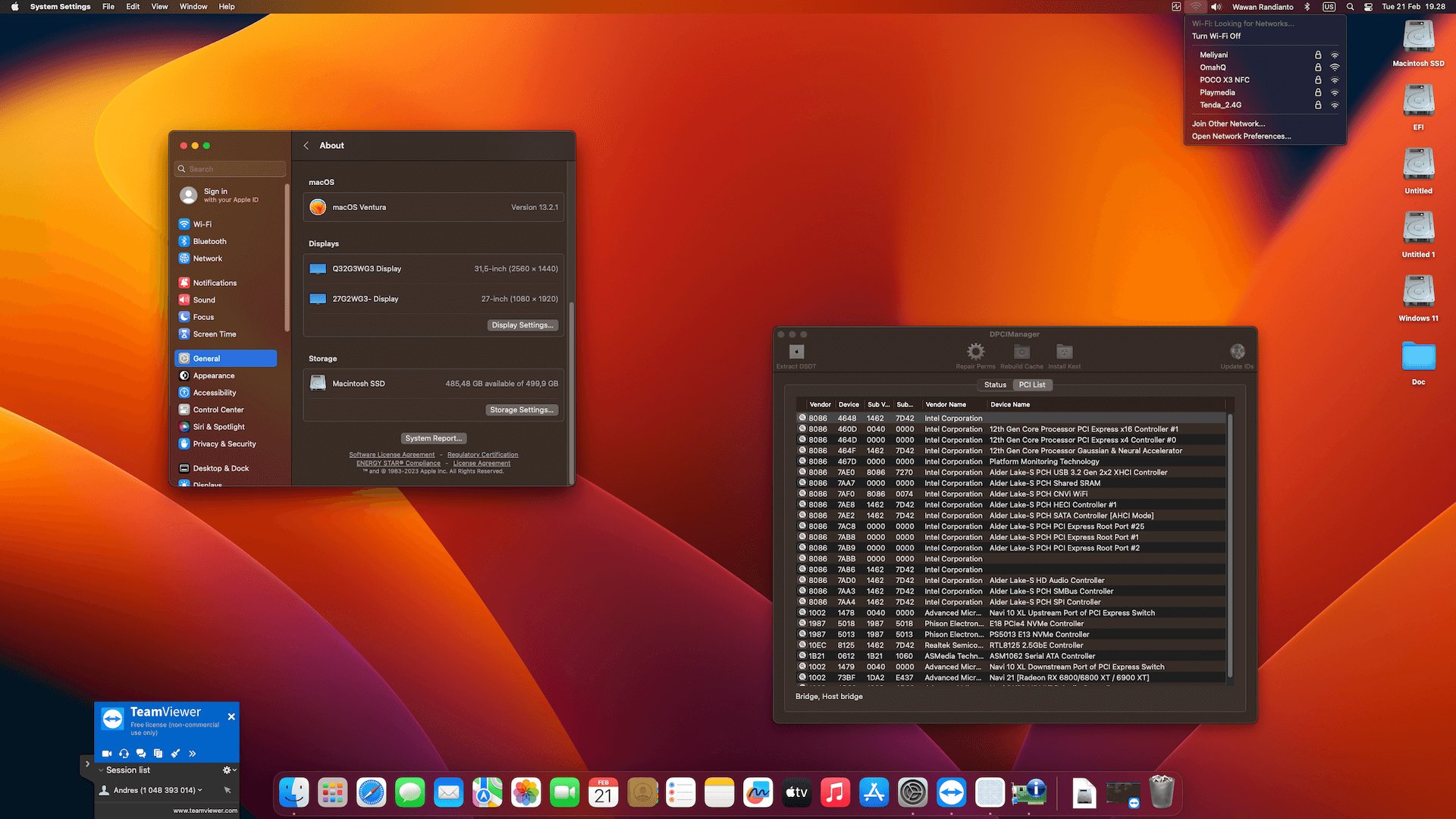Open the Window menu

(x=193, y=7)
